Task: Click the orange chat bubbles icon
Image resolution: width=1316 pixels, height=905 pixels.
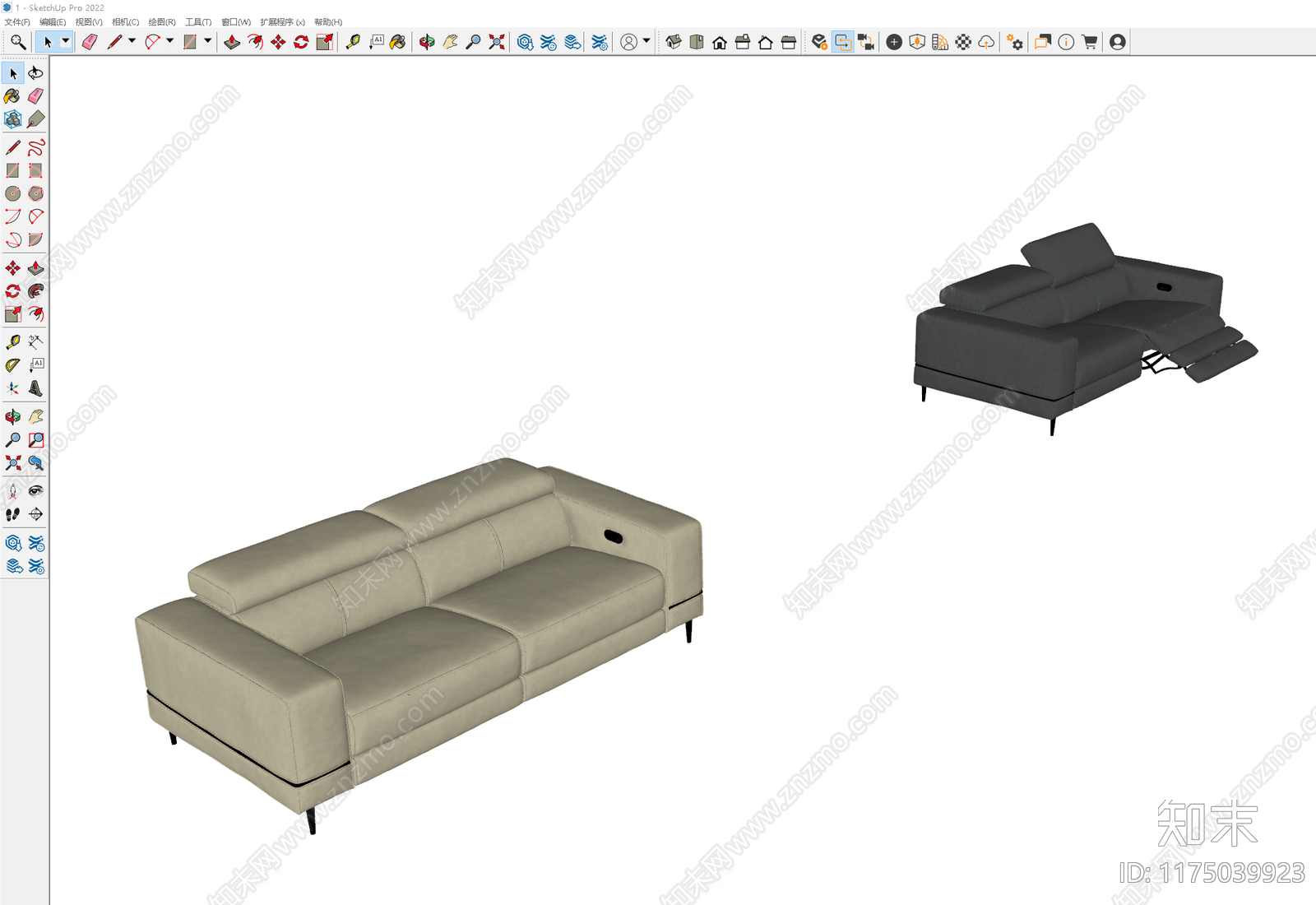Action: tap(1043, 42)
